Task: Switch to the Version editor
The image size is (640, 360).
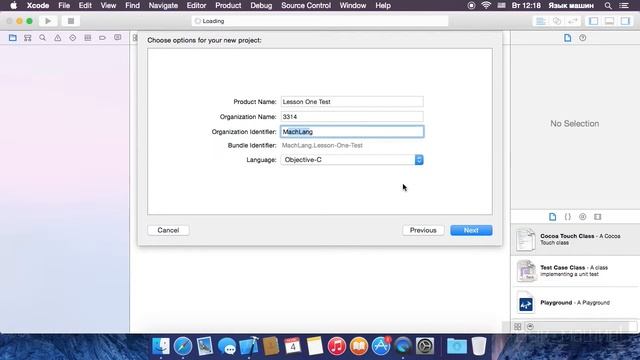Action: (x=573, y=21)
